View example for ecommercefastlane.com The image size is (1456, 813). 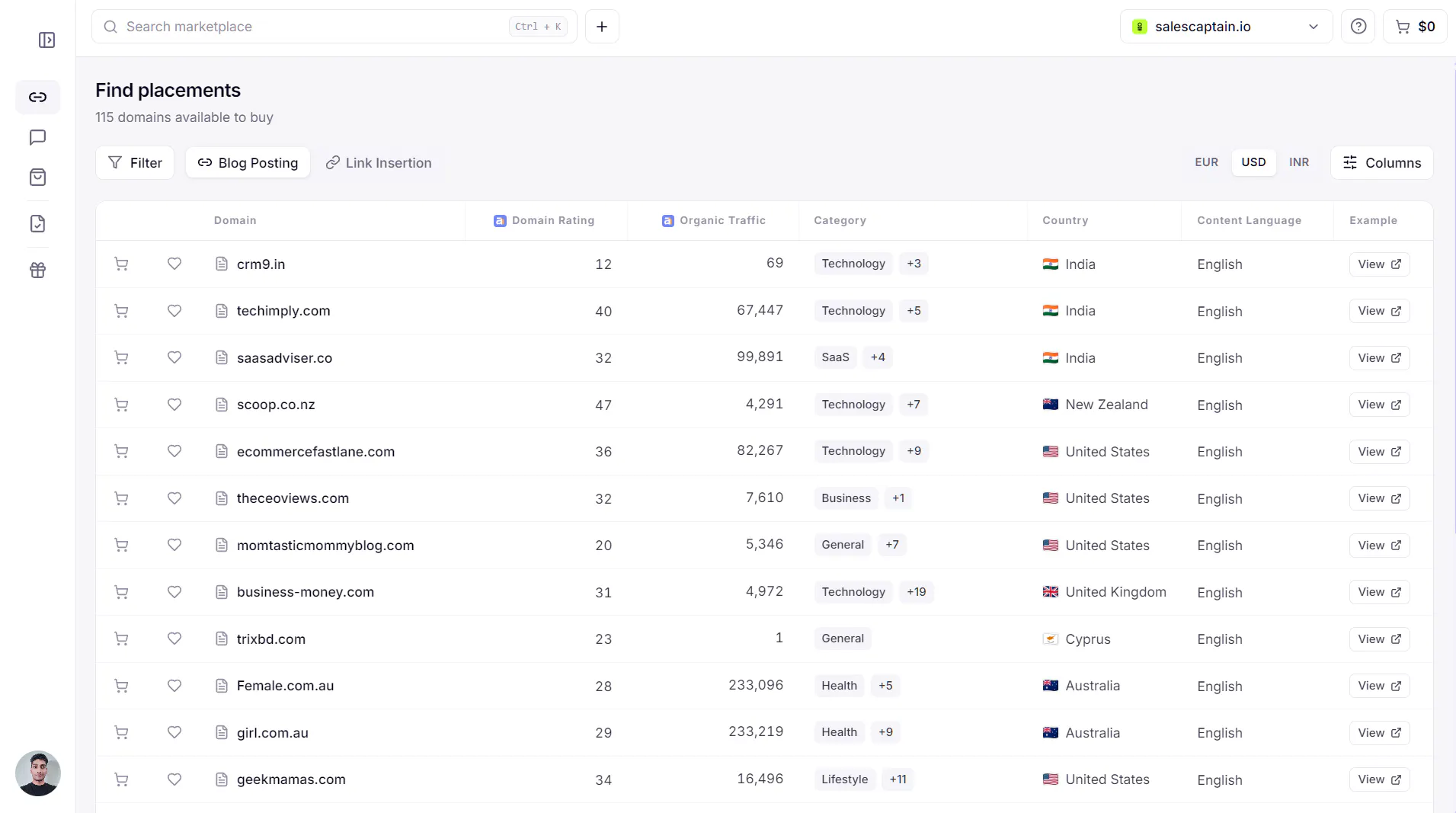click(1379, 452)
